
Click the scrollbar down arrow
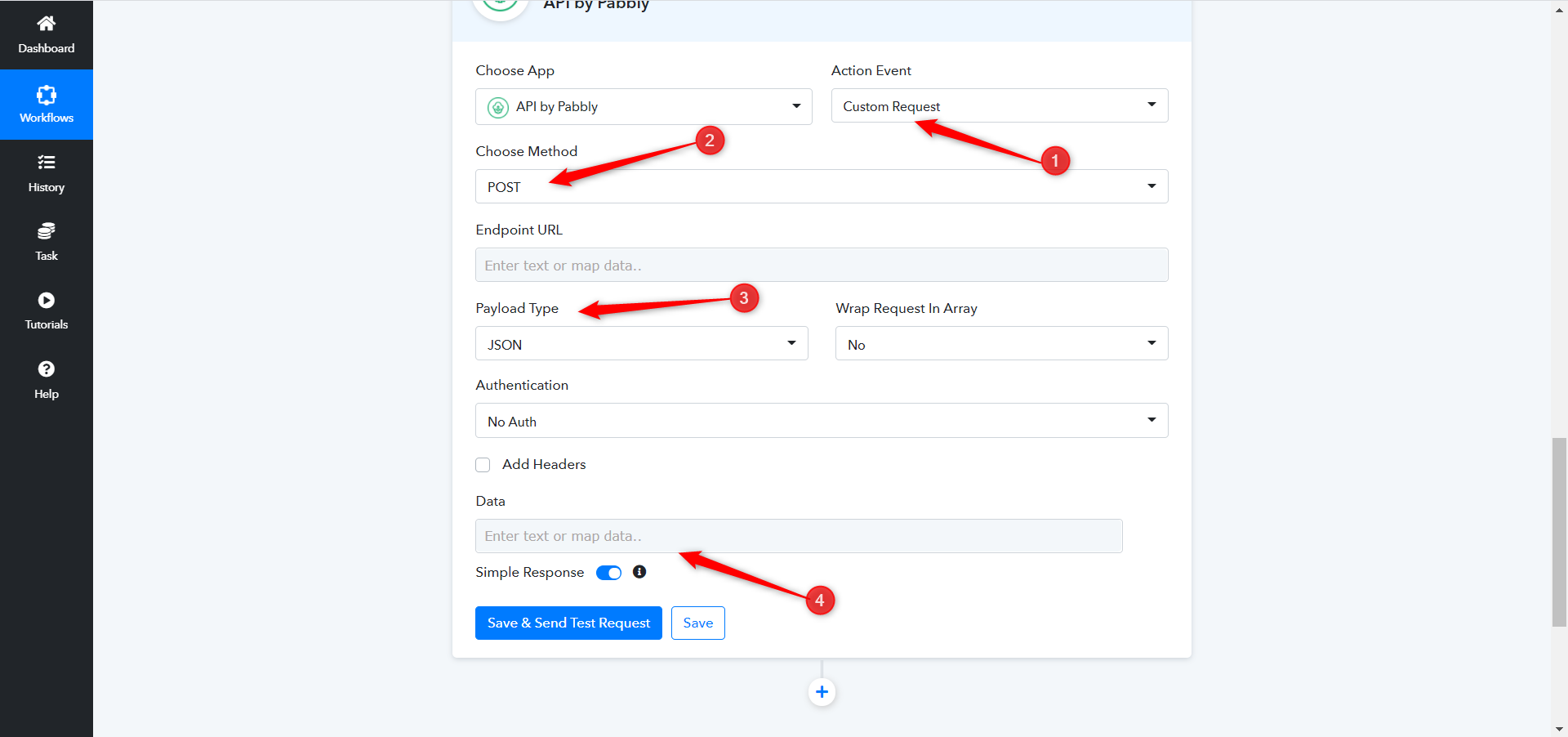1560,729
